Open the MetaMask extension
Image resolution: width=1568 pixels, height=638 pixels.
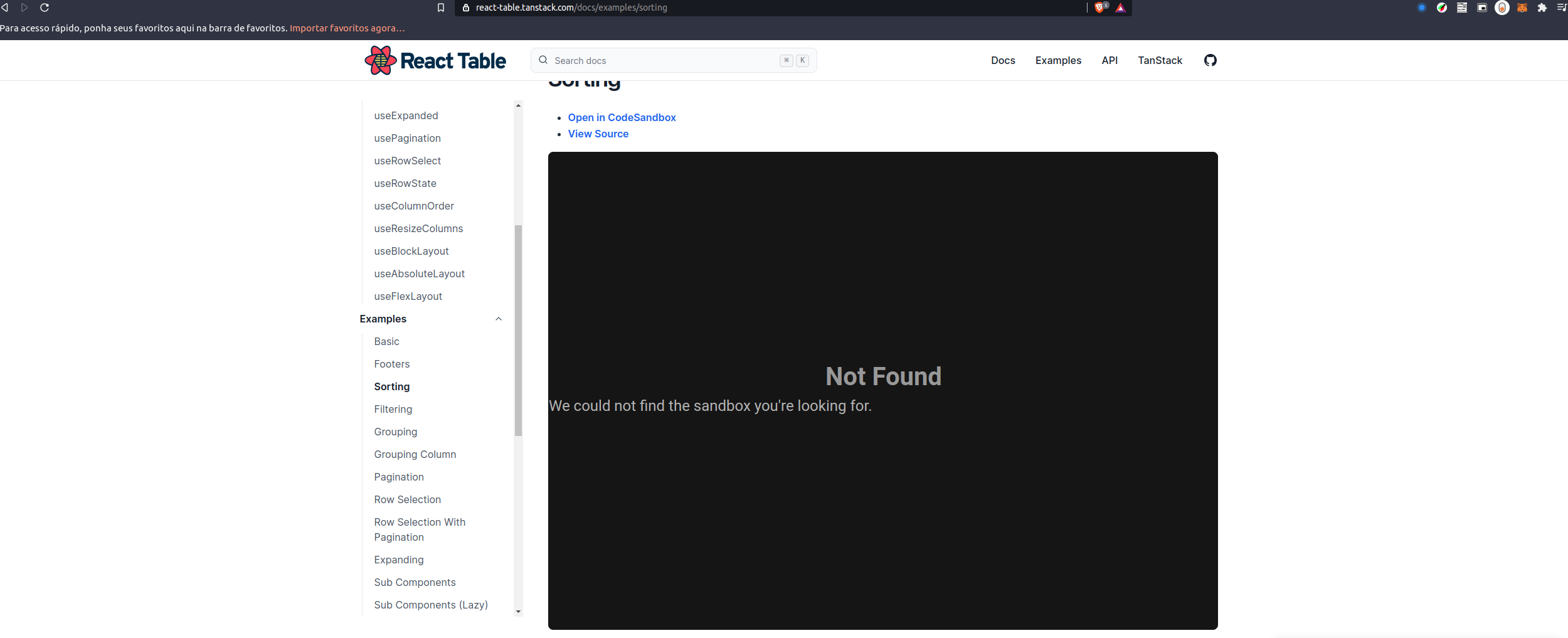coord(1521,8)
